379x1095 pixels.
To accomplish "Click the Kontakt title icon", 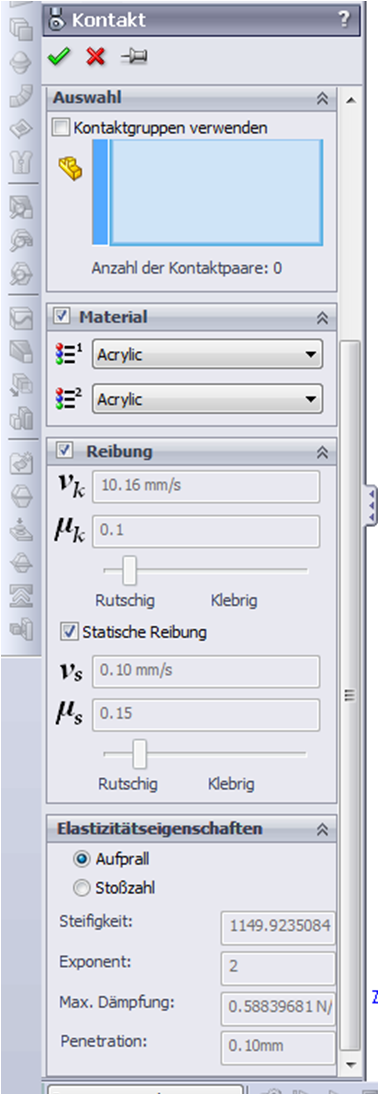I will [57, 20].
